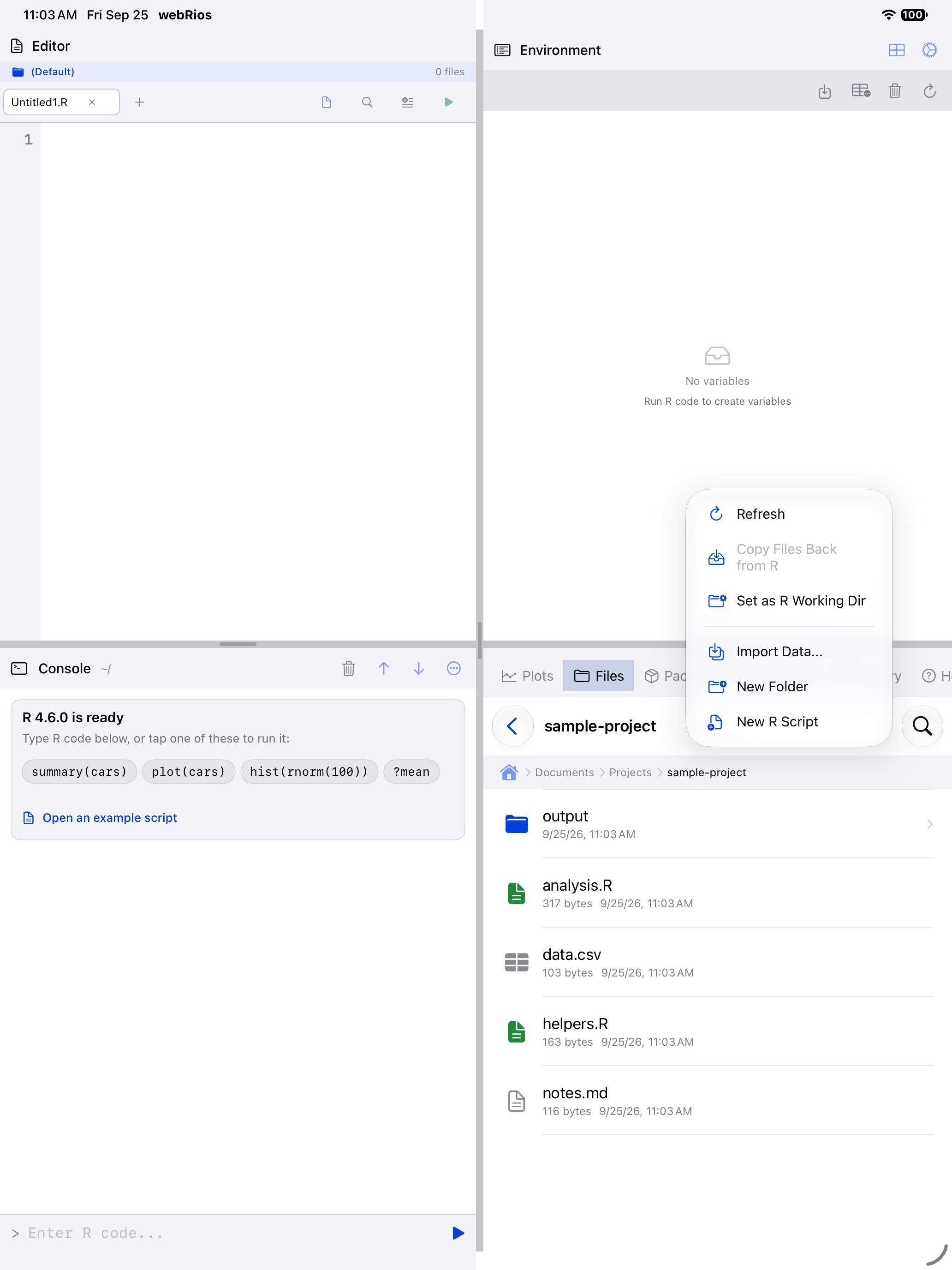
Task: Choose New R Script from the menu
Action: click(x=788, y=722)
